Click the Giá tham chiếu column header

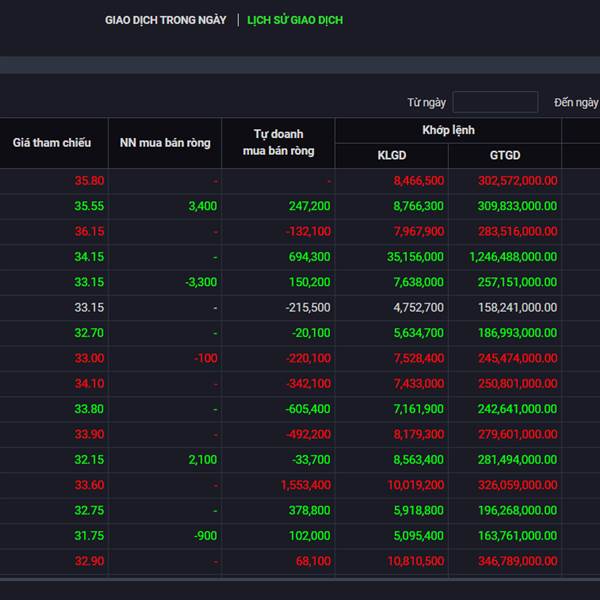pyautogui.click(x=52, y=143)
